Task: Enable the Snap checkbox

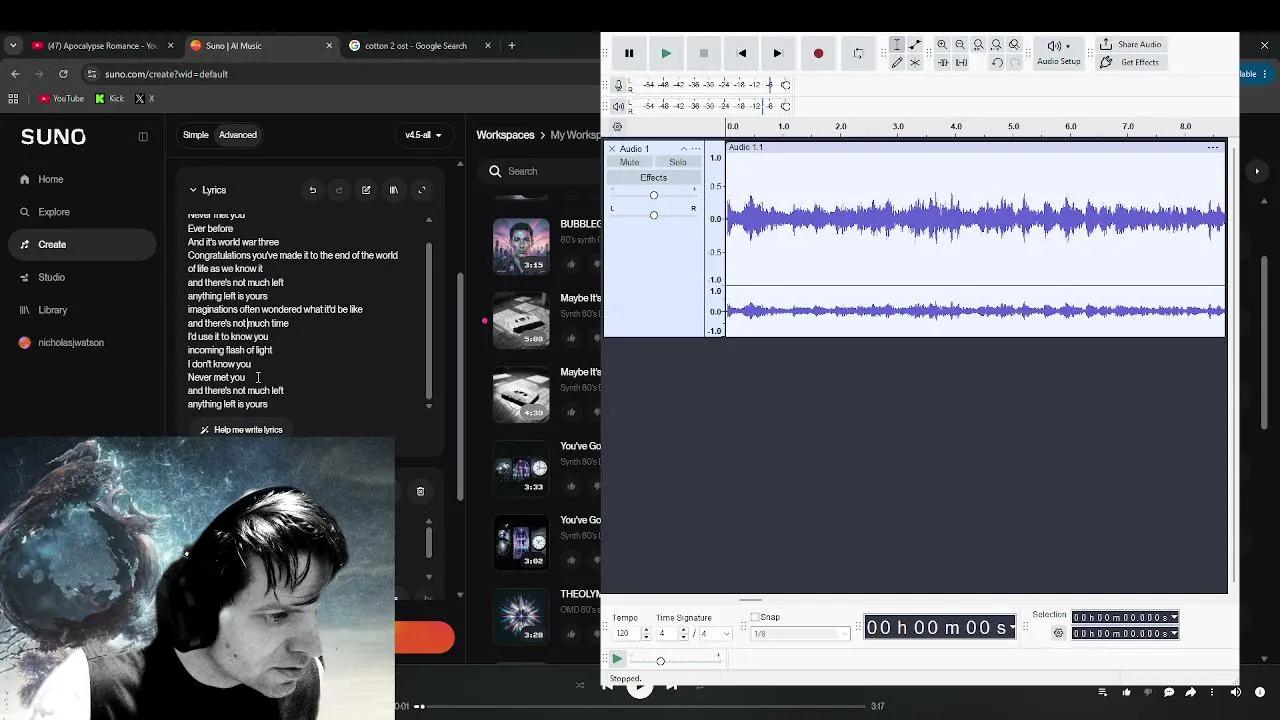Action: (755, 617)
